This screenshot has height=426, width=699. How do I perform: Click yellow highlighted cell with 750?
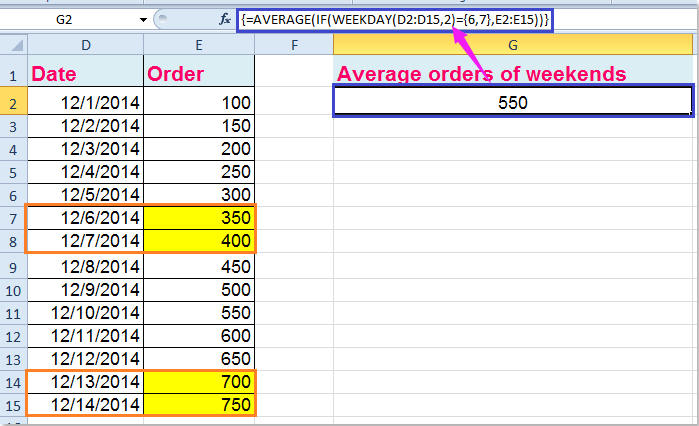[199, 405]
